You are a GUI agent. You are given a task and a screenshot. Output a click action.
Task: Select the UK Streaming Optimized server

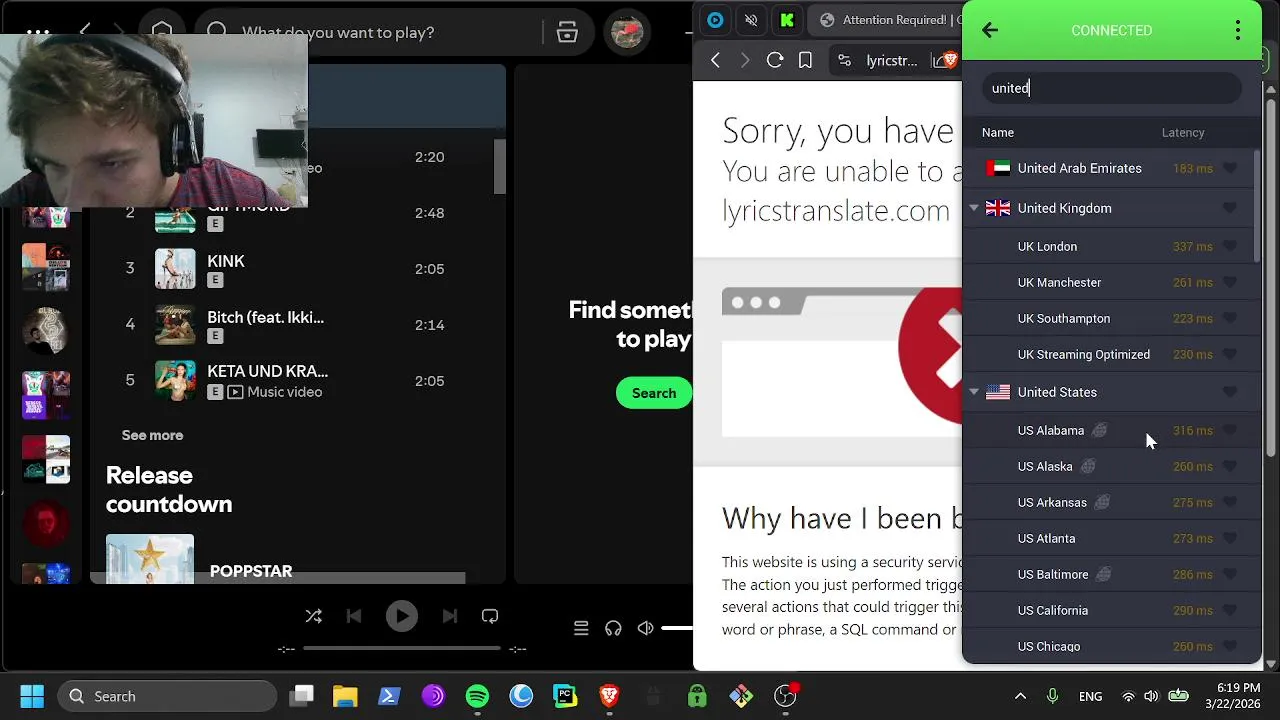coord(1110,354)
